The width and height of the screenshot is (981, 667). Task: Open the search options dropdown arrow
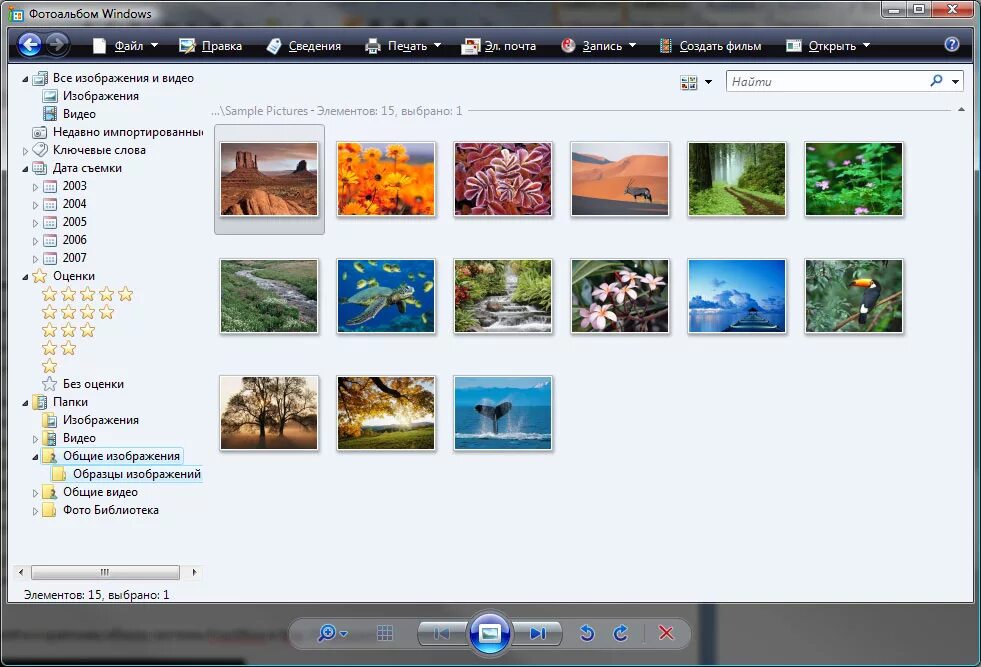click(955, 81)
